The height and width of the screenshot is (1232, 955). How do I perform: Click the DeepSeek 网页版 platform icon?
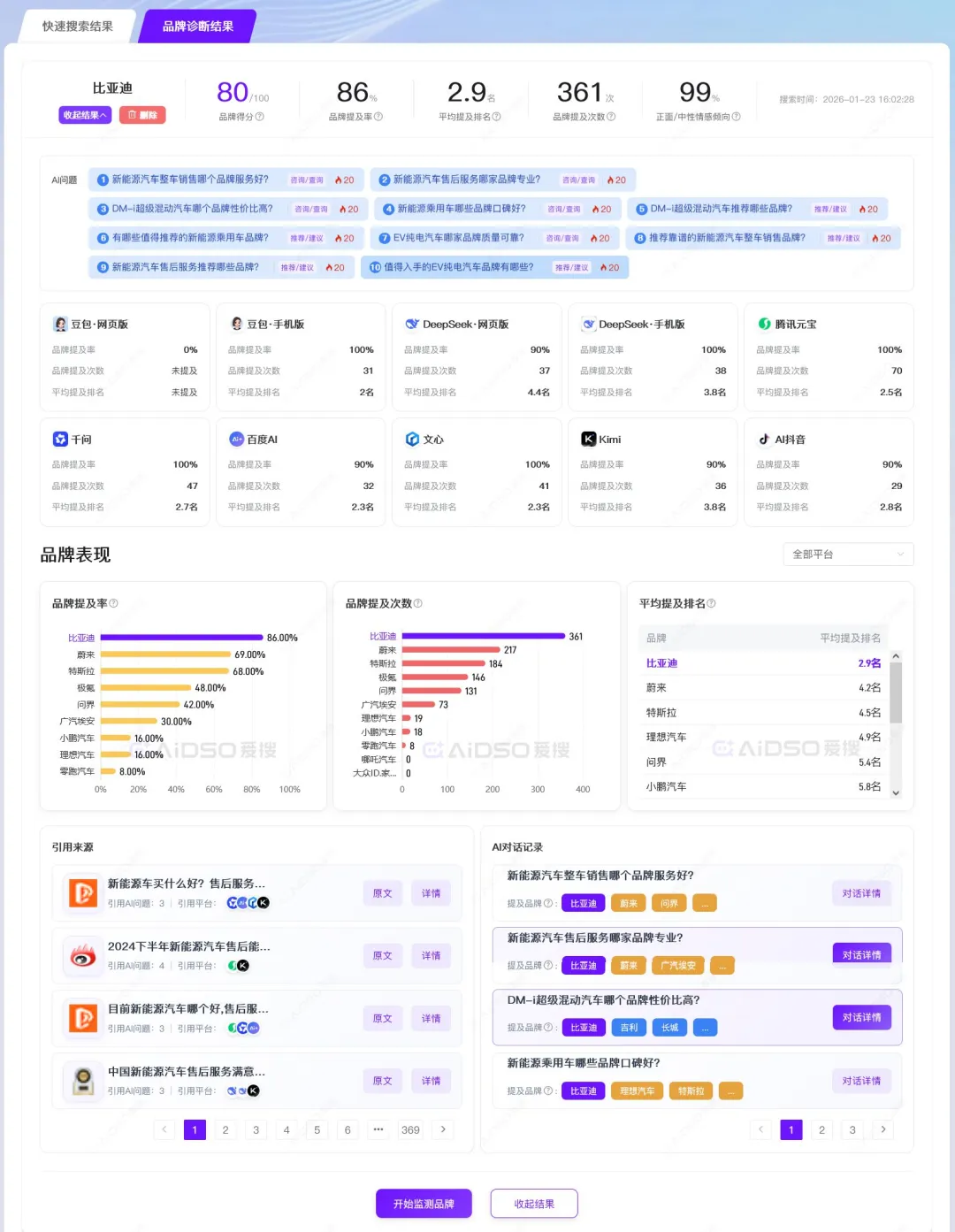[412, 325]
